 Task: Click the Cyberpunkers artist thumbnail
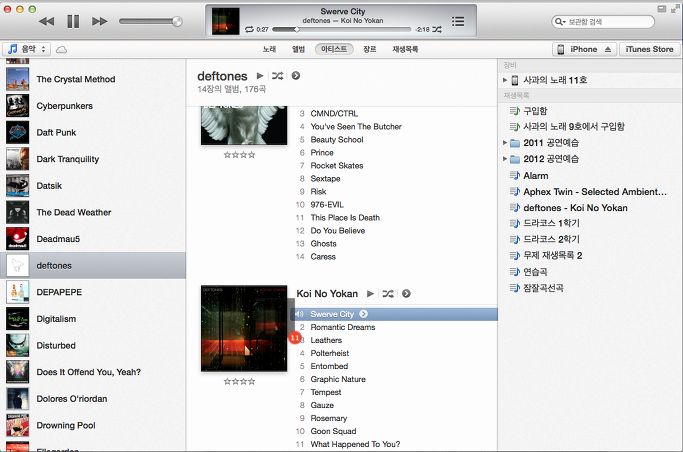[17, 106]
